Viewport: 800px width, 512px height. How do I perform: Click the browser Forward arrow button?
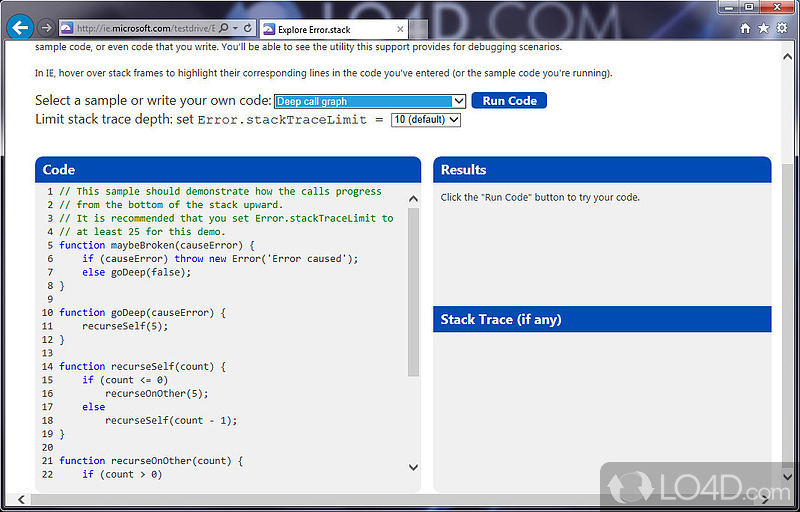click(x=46, y=28)
